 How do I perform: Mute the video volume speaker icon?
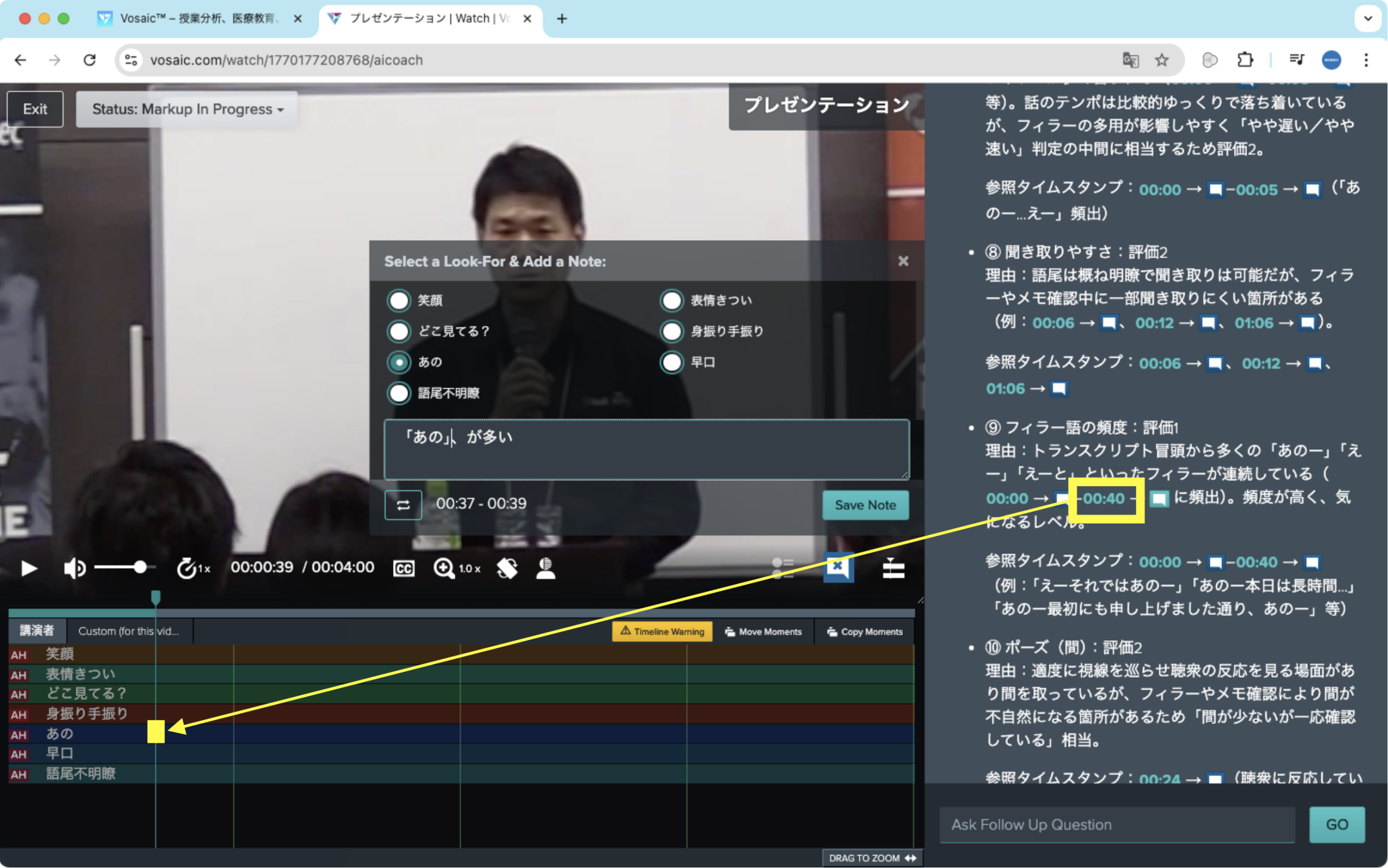74,568
